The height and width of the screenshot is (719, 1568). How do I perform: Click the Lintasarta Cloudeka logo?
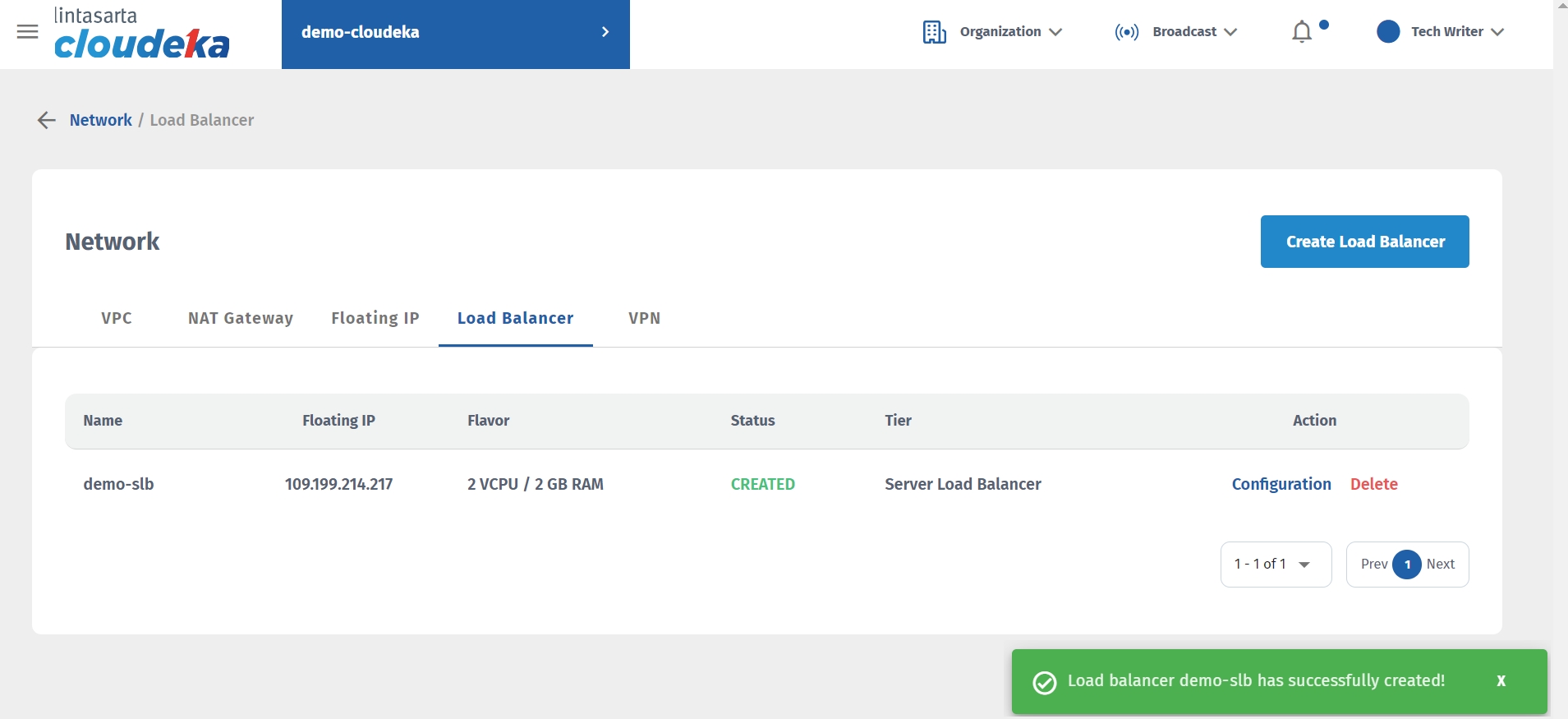coord(141,34)
